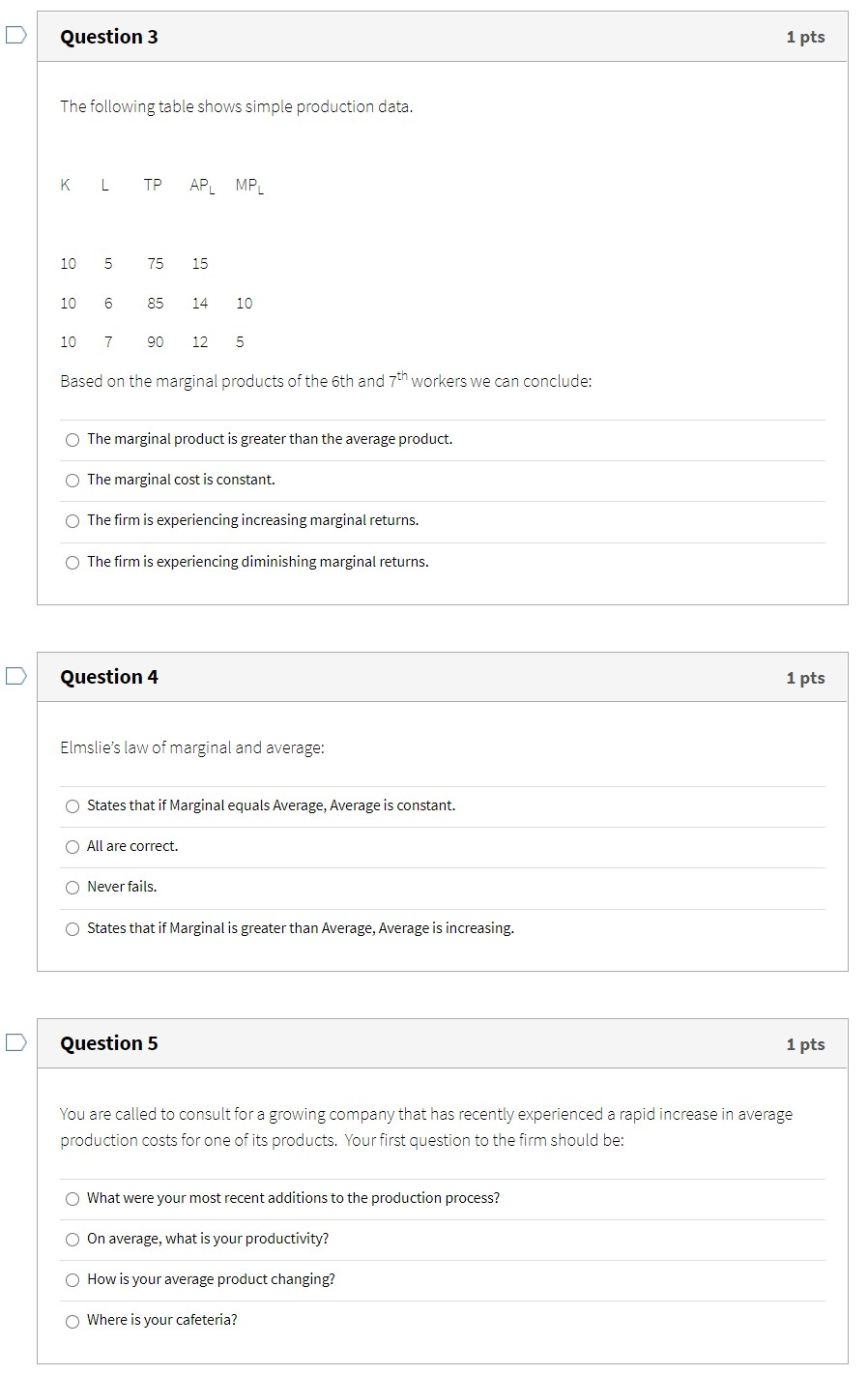868x1375 pixels.
Task: Click the Question 4 header
Action: (x=109, y=677)
